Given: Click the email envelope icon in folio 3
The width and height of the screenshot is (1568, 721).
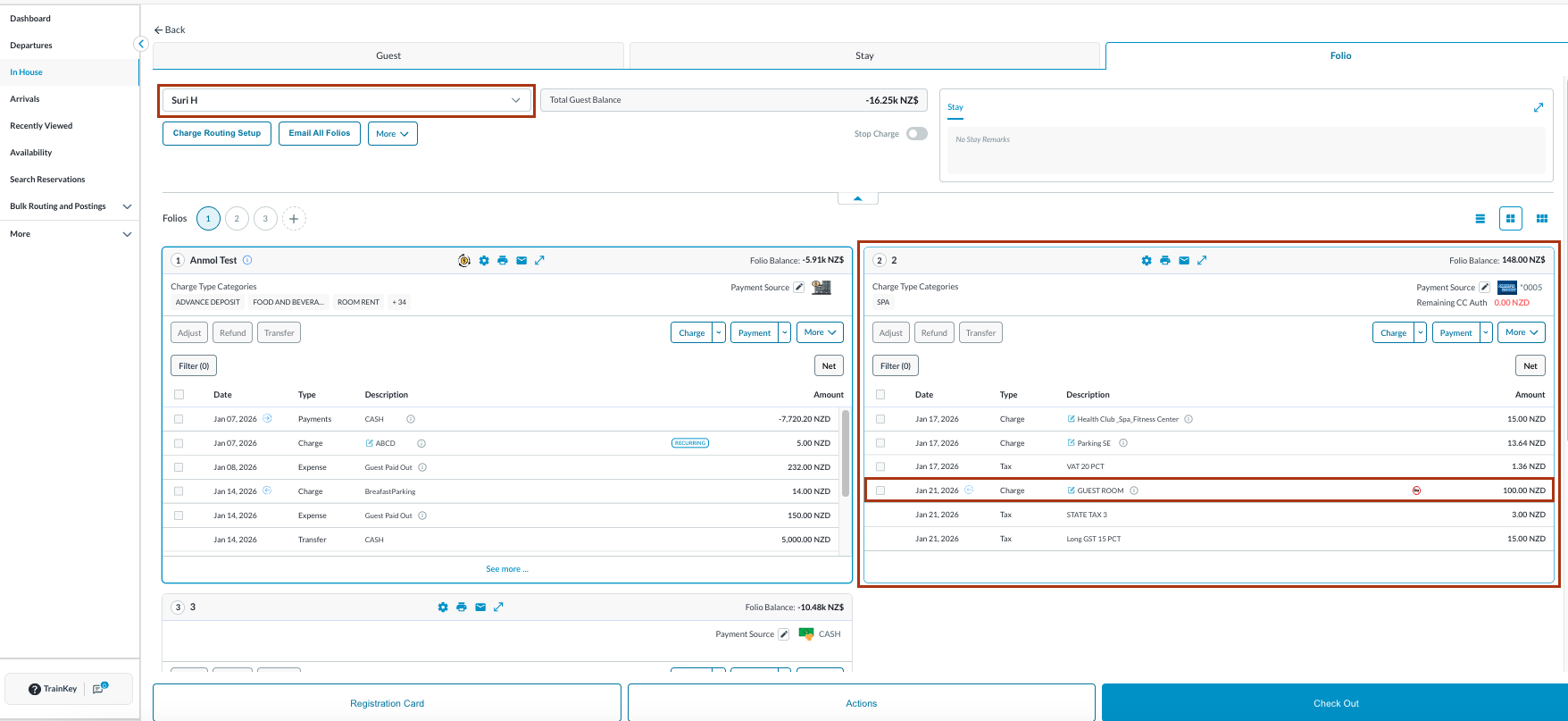Looking at the screenshot, I should [480, 608].
